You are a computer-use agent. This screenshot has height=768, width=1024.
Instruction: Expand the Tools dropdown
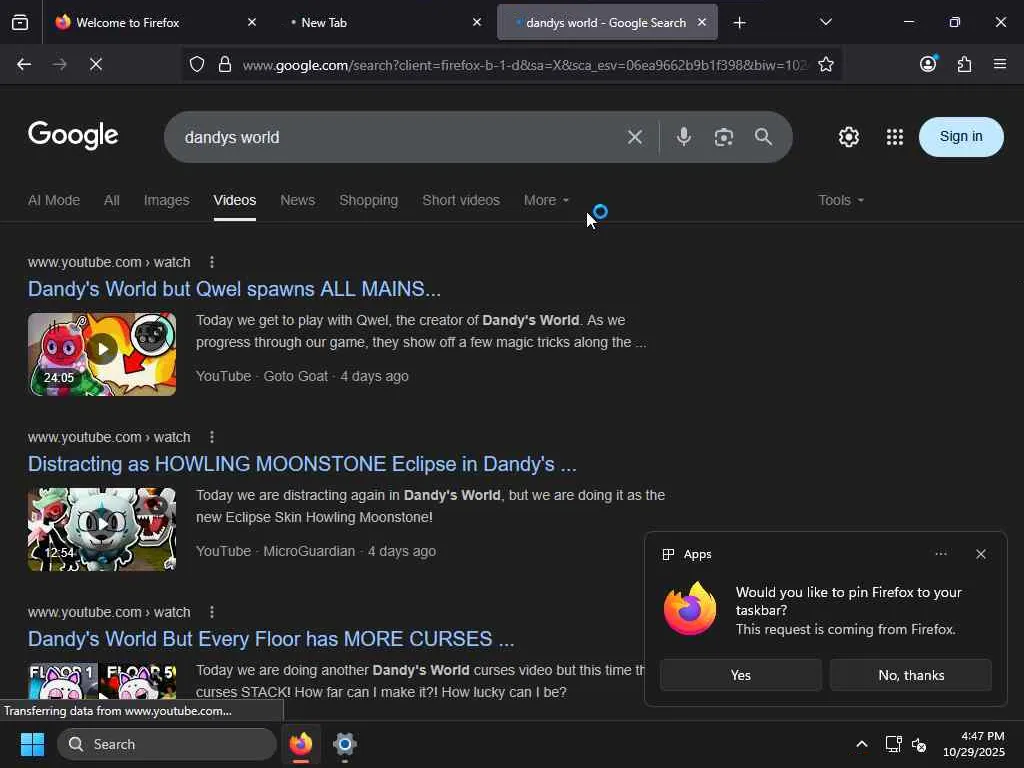(x=841, y=200)
